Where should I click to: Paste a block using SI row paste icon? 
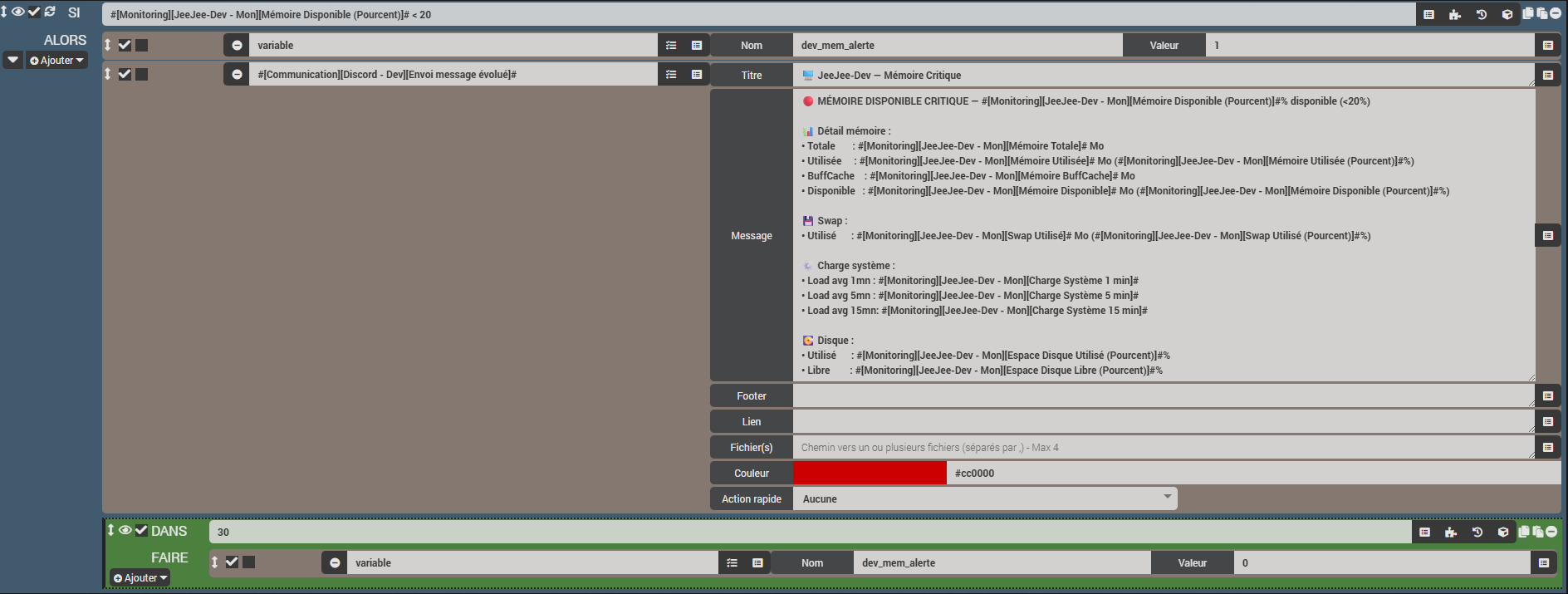tap(1541, 13)
